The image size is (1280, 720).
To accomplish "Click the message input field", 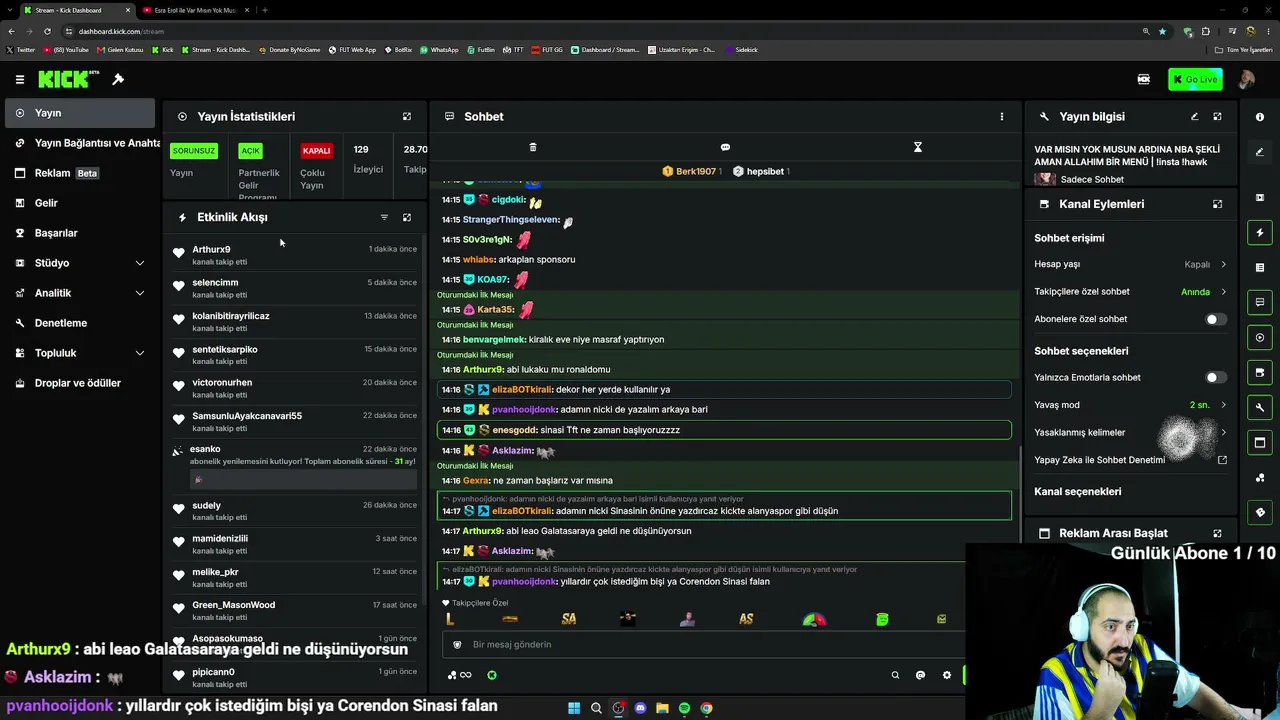I will 703,645.
